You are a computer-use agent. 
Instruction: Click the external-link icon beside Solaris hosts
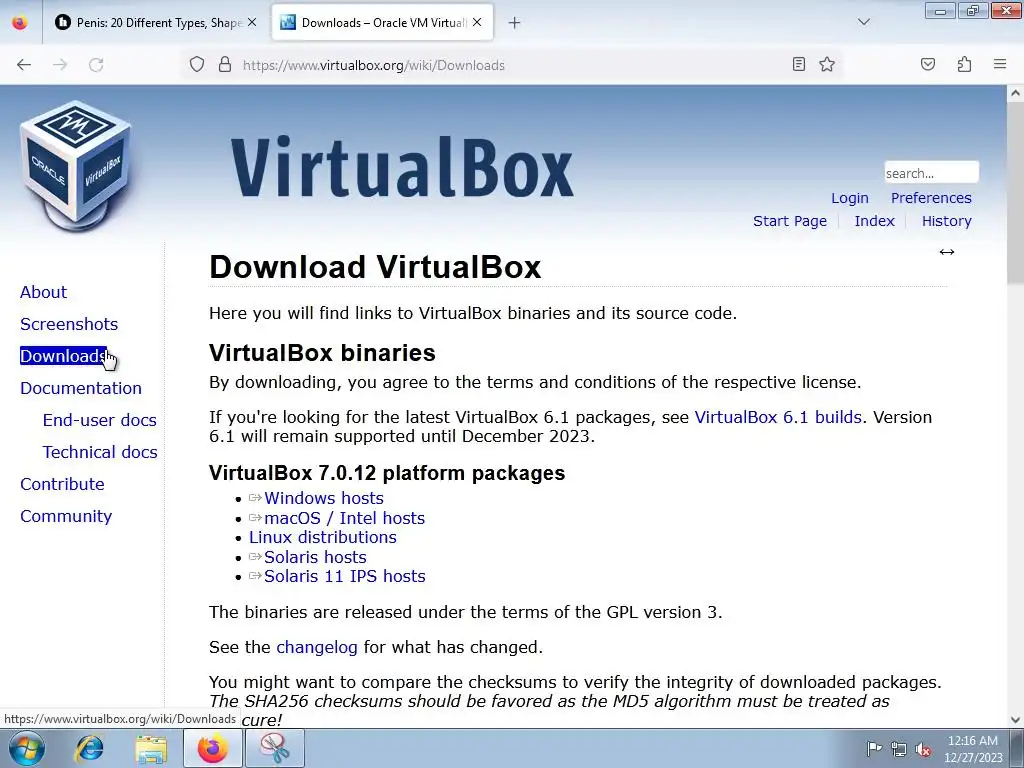(255, 557)
